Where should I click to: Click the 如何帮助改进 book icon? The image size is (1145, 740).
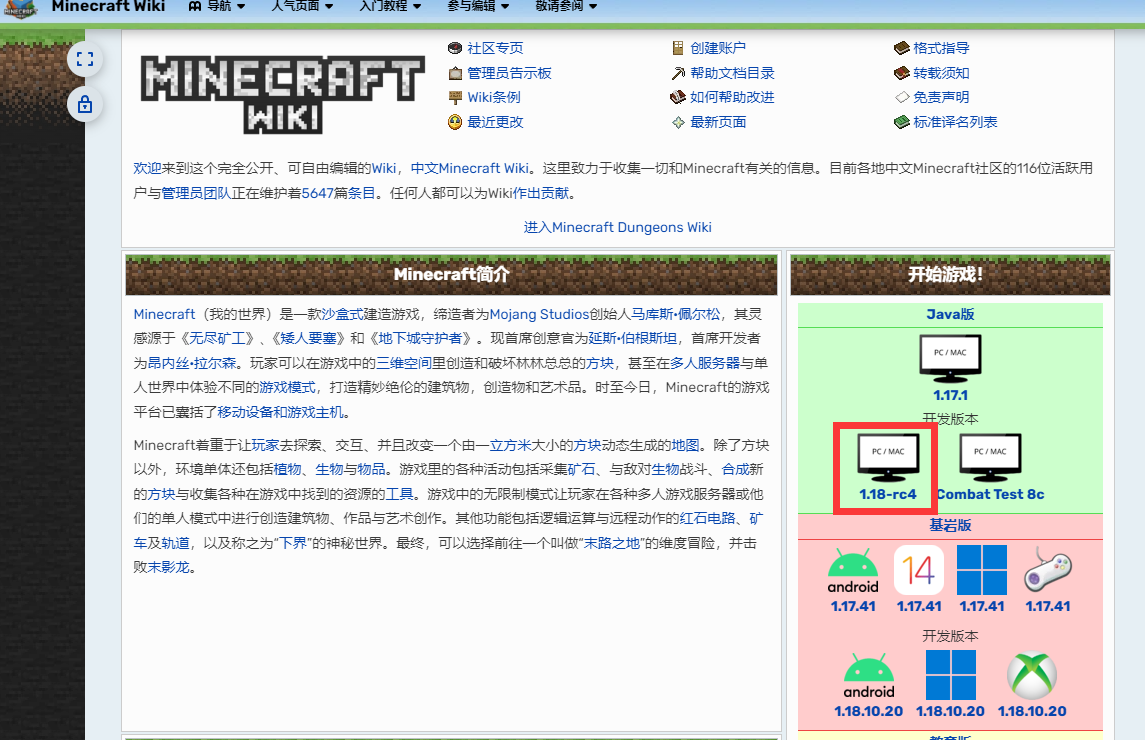tap(678, 97)
